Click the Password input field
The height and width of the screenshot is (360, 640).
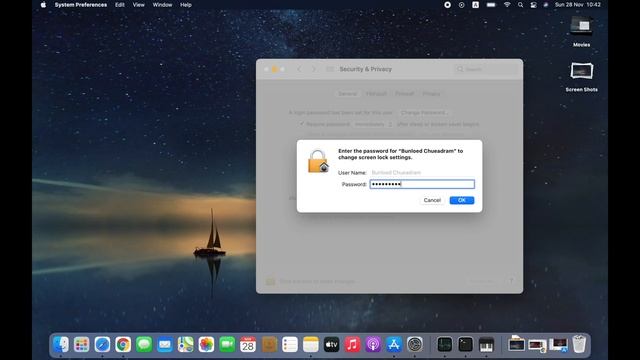pos(422,184)
